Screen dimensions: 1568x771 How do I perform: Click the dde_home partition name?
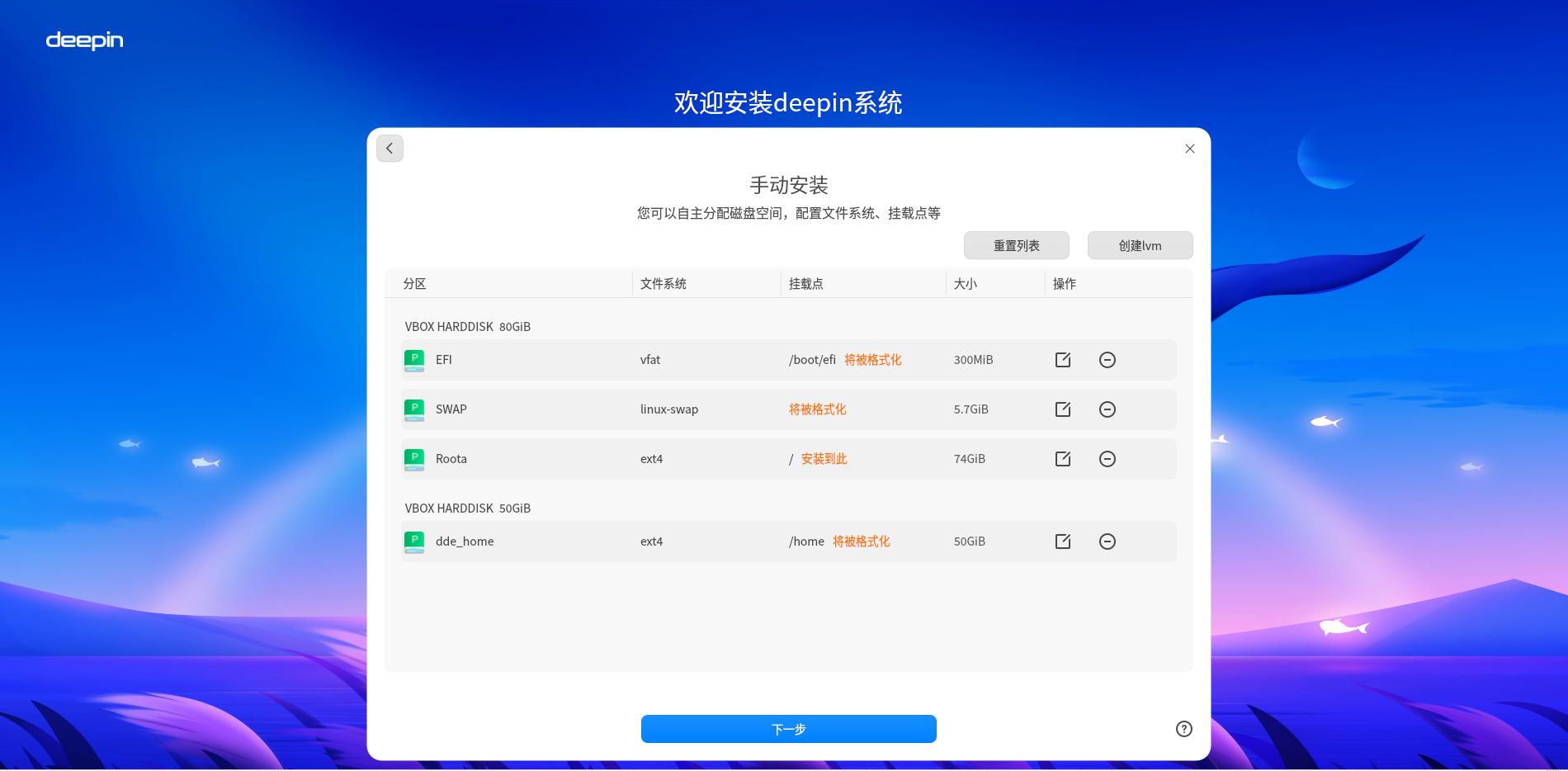465,542
